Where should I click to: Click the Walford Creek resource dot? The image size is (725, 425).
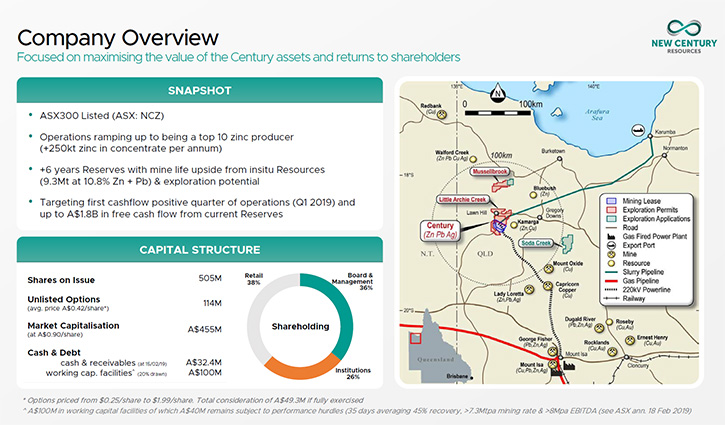pyautogui.click(x=473, y=159)
